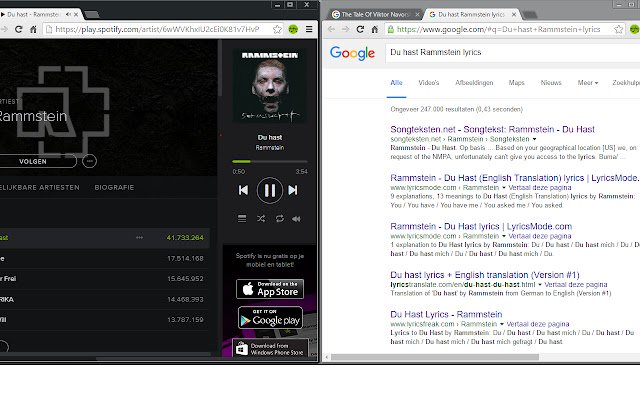Close the Du hast Rammstein lyrics tab
The height and width of the screenshot is (400, 640).
(x=514, y=14)
